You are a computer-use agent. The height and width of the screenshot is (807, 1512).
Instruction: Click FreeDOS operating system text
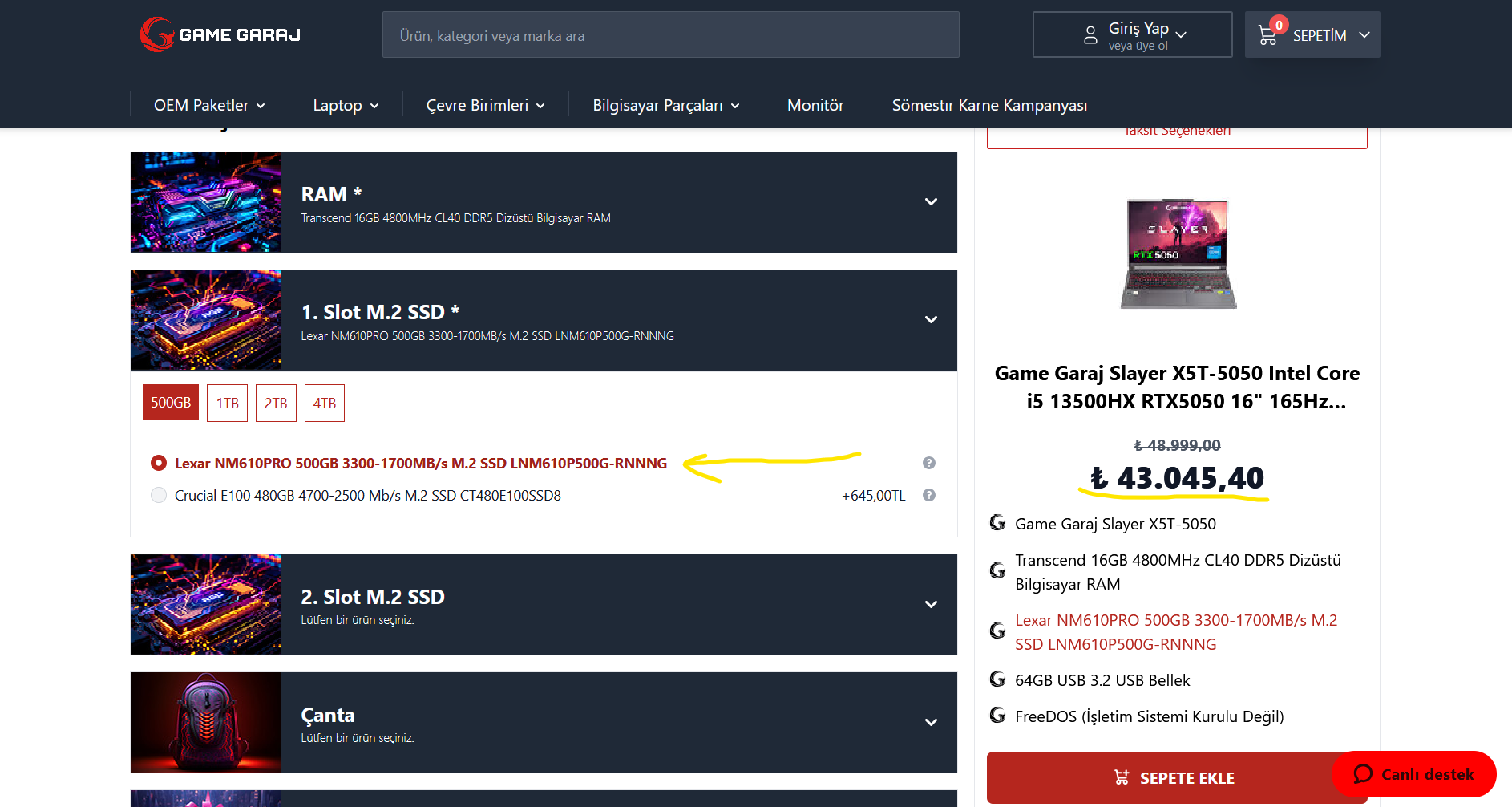(x=1149, y=716)
